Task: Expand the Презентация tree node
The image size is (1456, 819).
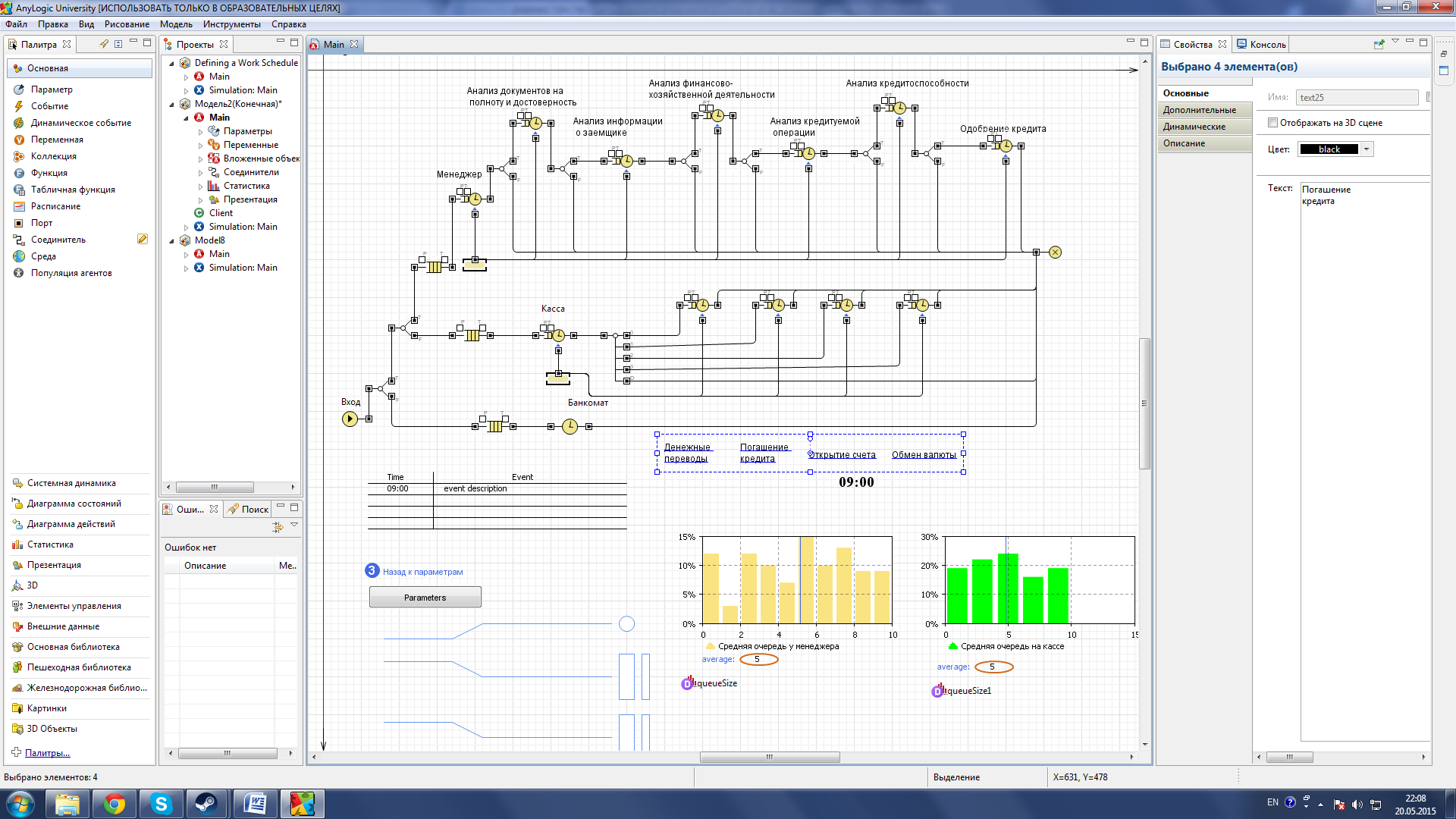Action: click(201, 199)
